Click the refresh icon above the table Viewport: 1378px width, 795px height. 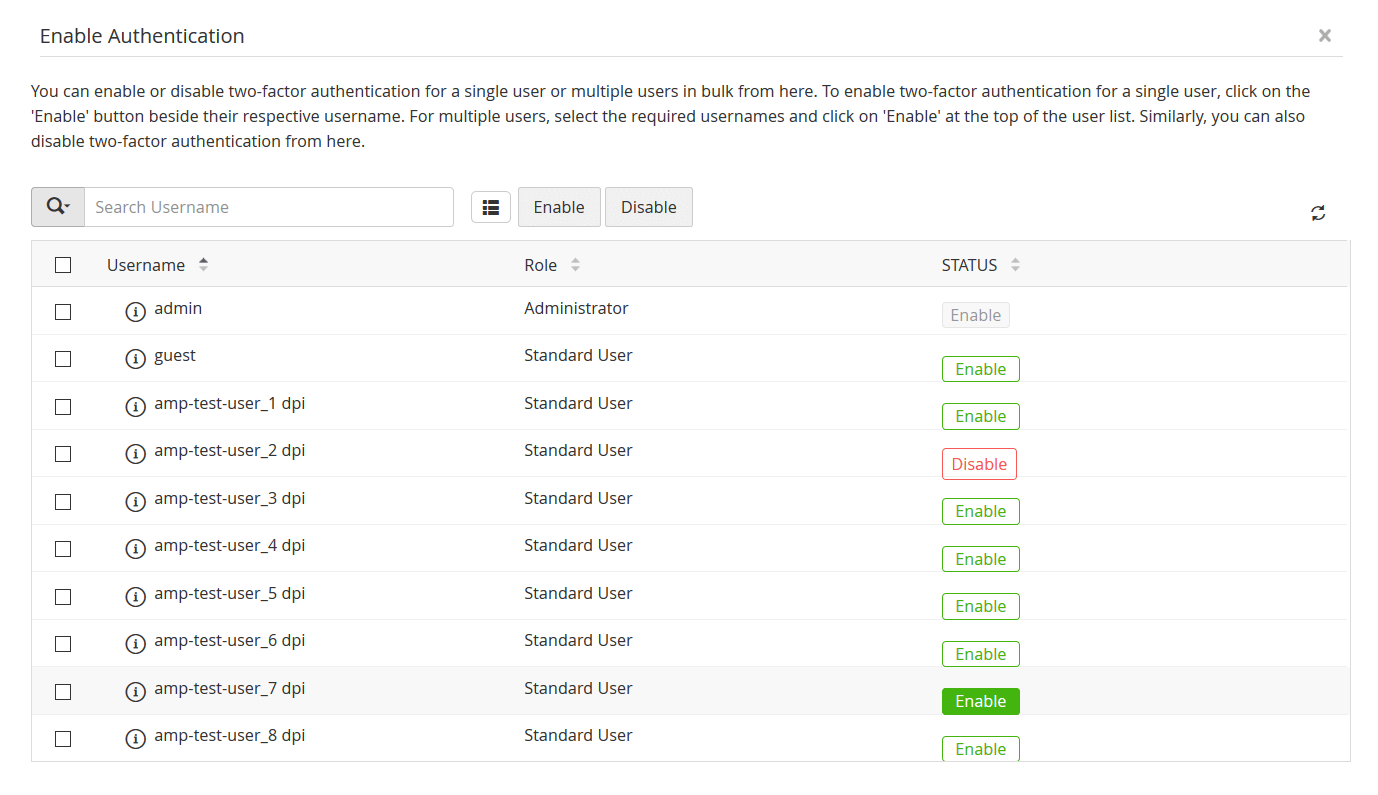tap(1318, 212)
